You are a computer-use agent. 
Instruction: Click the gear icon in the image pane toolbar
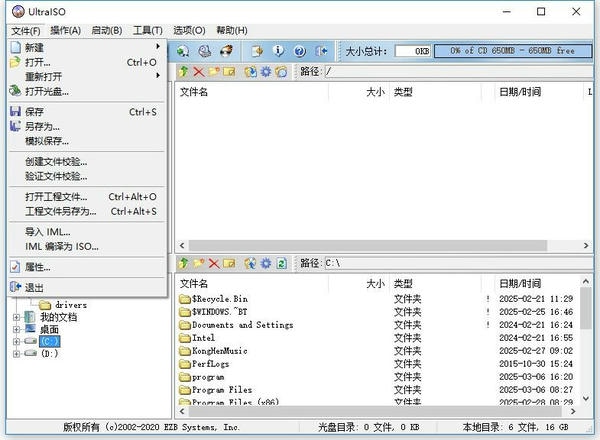coord(266,72)
